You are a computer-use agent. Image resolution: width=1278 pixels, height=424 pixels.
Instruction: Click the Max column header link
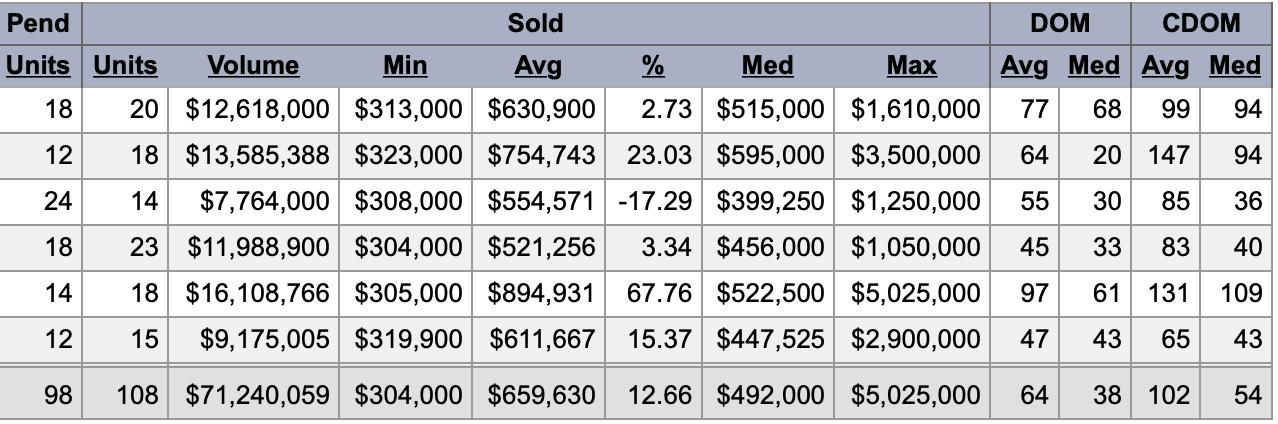pyautogui.click(x=911, y=66)
